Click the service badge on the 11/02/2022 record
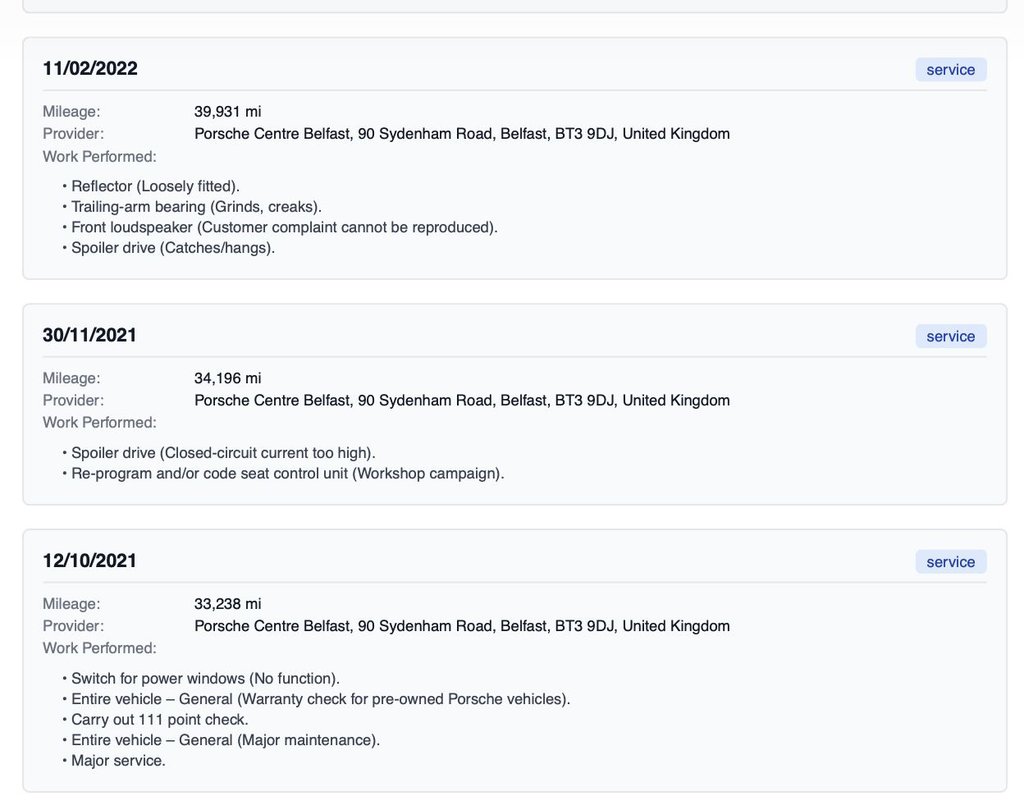 click(950, 70)
